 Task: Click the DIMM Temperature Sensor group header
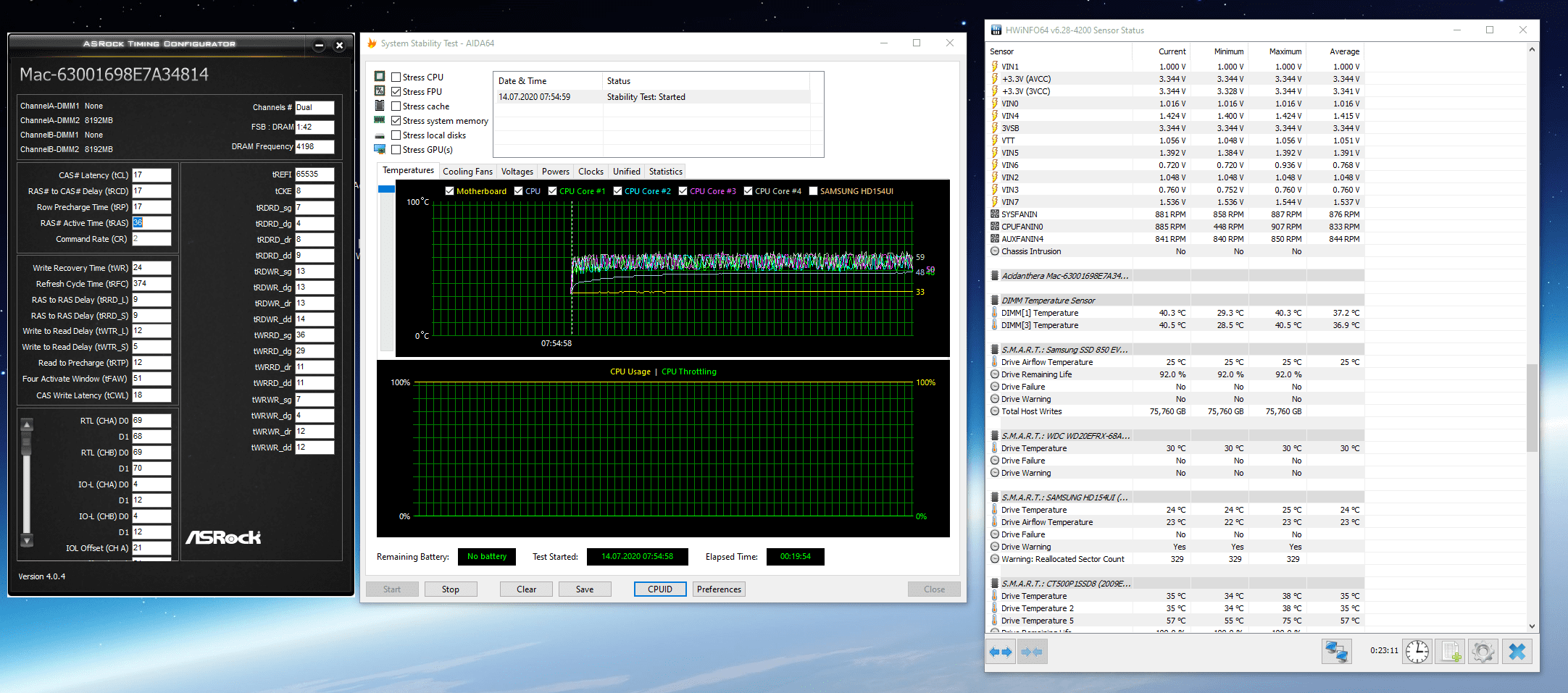pos(1048,301)
